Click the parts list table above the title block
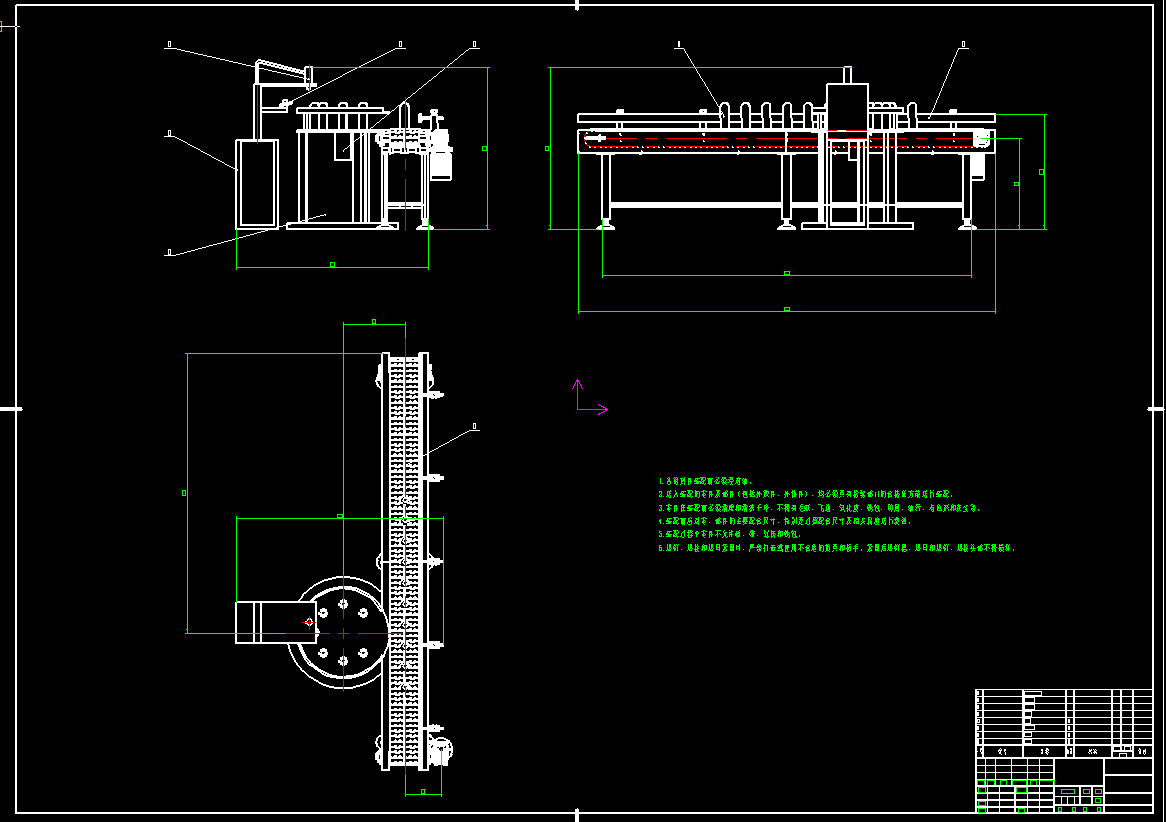This screenshot has width=1166, height=822. (1064, 723)
